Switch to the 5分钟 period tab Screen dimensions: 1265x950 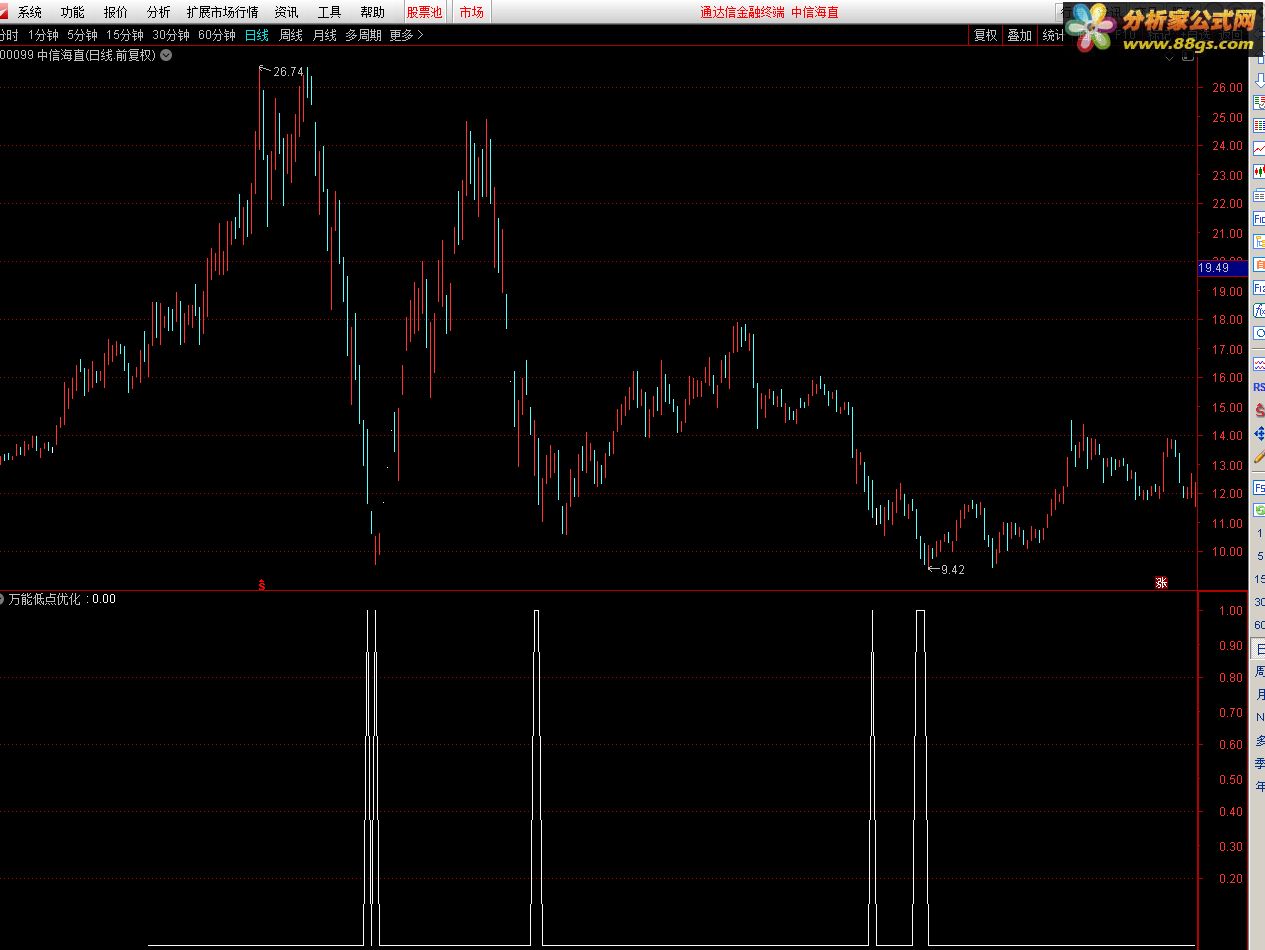(82, 35)
